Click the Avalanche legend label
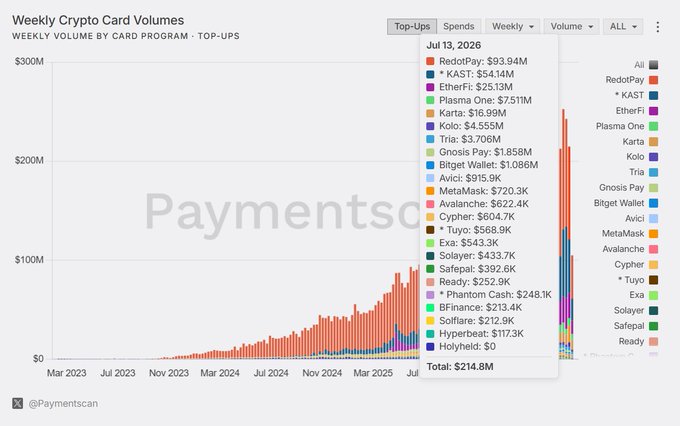 (623, 249)
